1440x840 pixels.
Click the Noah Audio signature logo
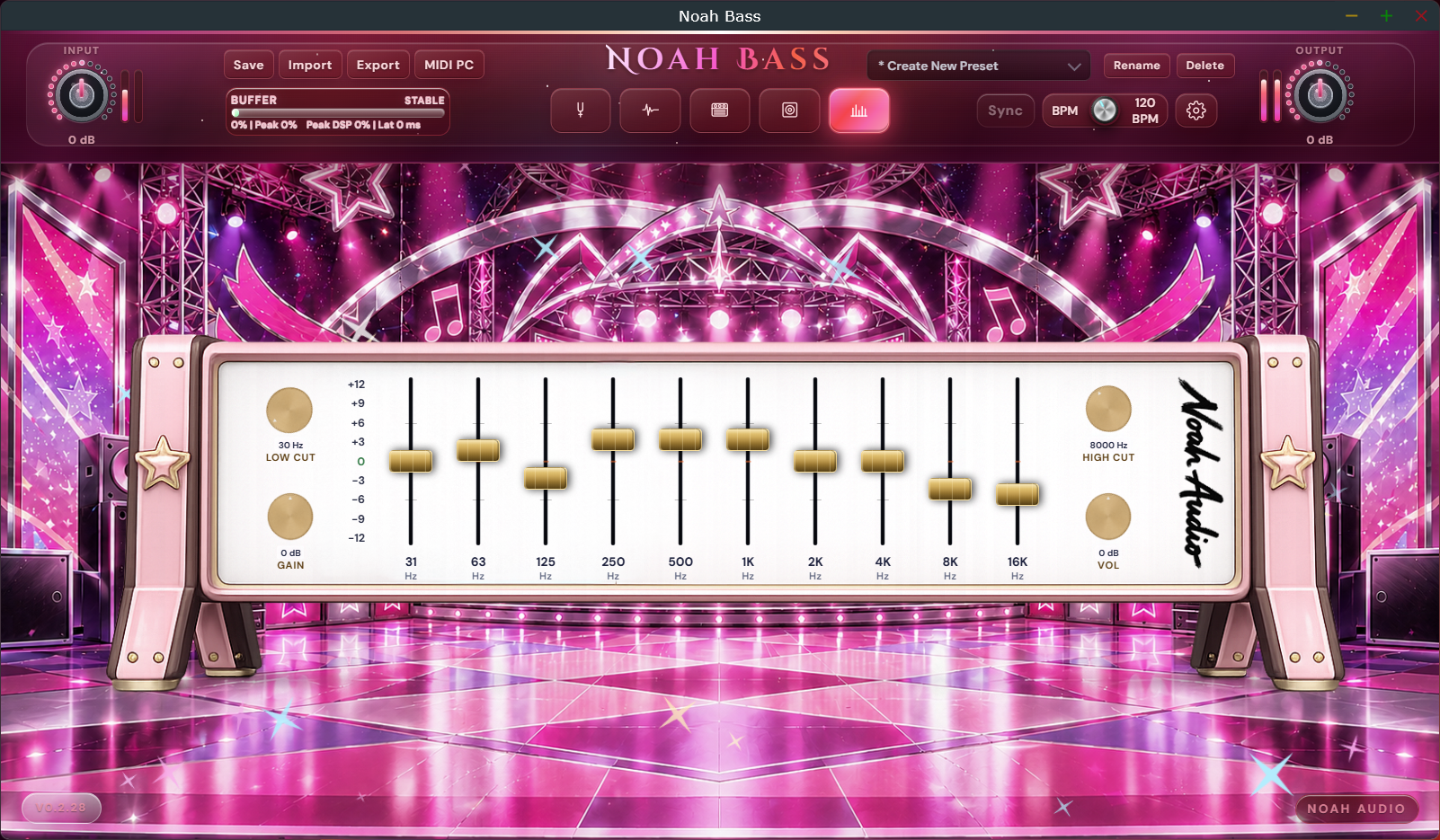(1200, 473)
